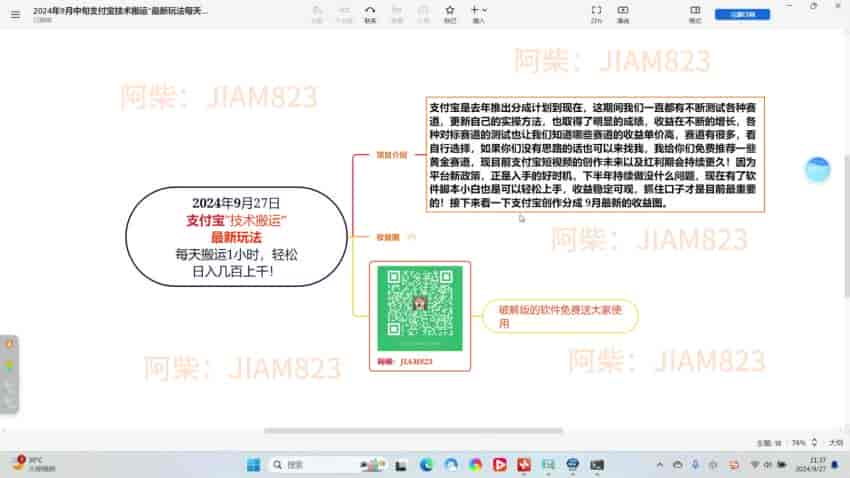The height and width of the screenshot is (478, 850).
Task: Click the Boundary toolbar icon
Action: pyautogui.click(x=423, y=14)
